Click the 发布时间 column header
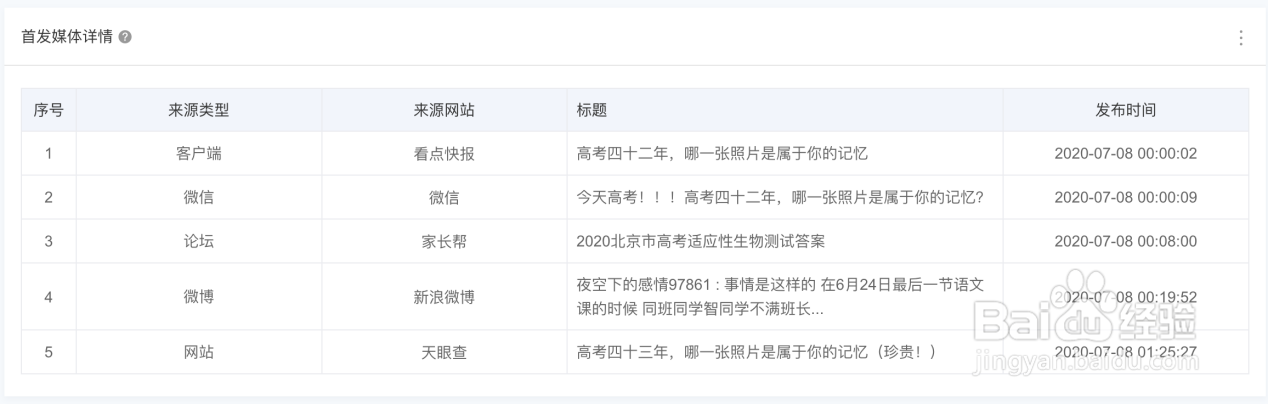1268x404 pixels. [1125, 110]
